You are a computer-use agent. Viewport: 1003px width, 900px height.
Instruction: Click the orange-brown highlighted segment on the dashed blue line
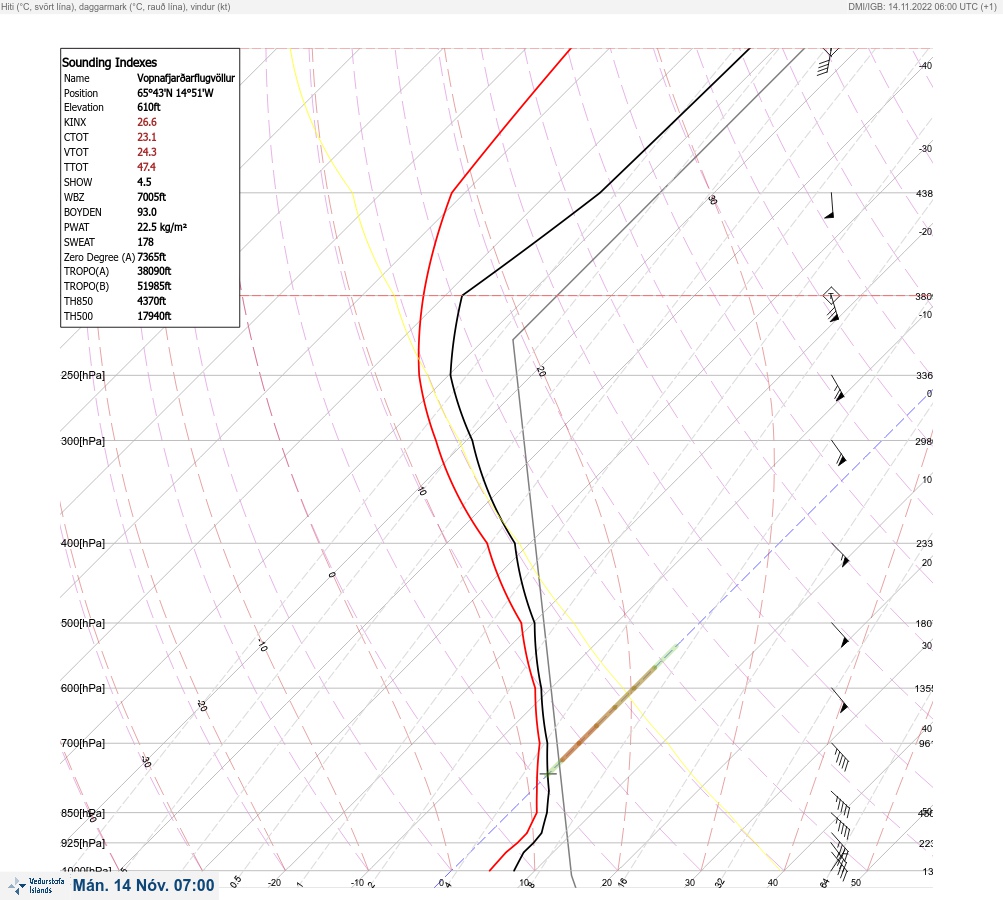tap(608, 713)
